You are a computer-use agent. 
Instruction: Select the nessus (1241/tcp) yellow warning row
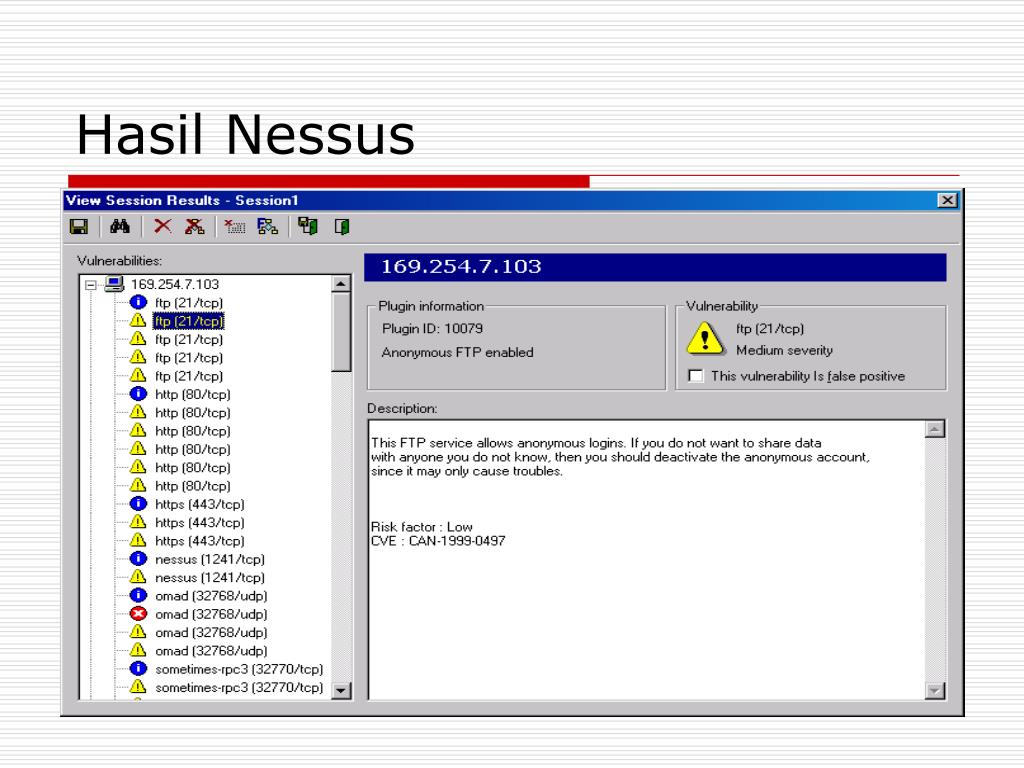pyautogui.click(x=210, y=577)
